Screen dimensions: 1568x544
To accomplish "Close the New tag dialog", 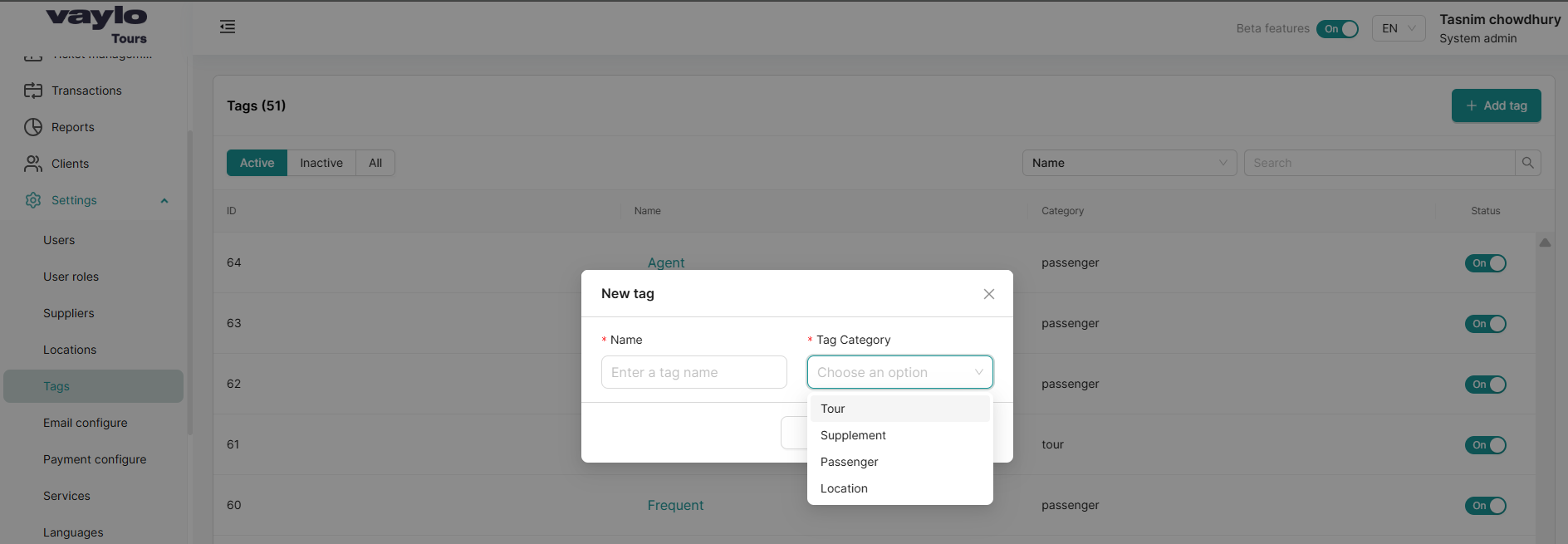I will click(x=988, y=294).
